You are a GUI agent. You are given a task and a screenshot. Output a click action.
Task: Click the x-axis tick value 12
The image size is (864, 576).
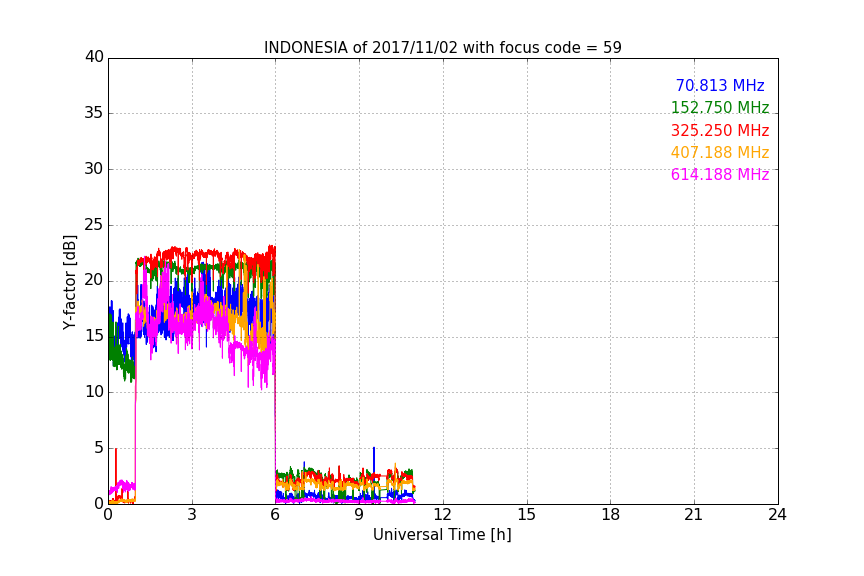click(x=443, y=515)
